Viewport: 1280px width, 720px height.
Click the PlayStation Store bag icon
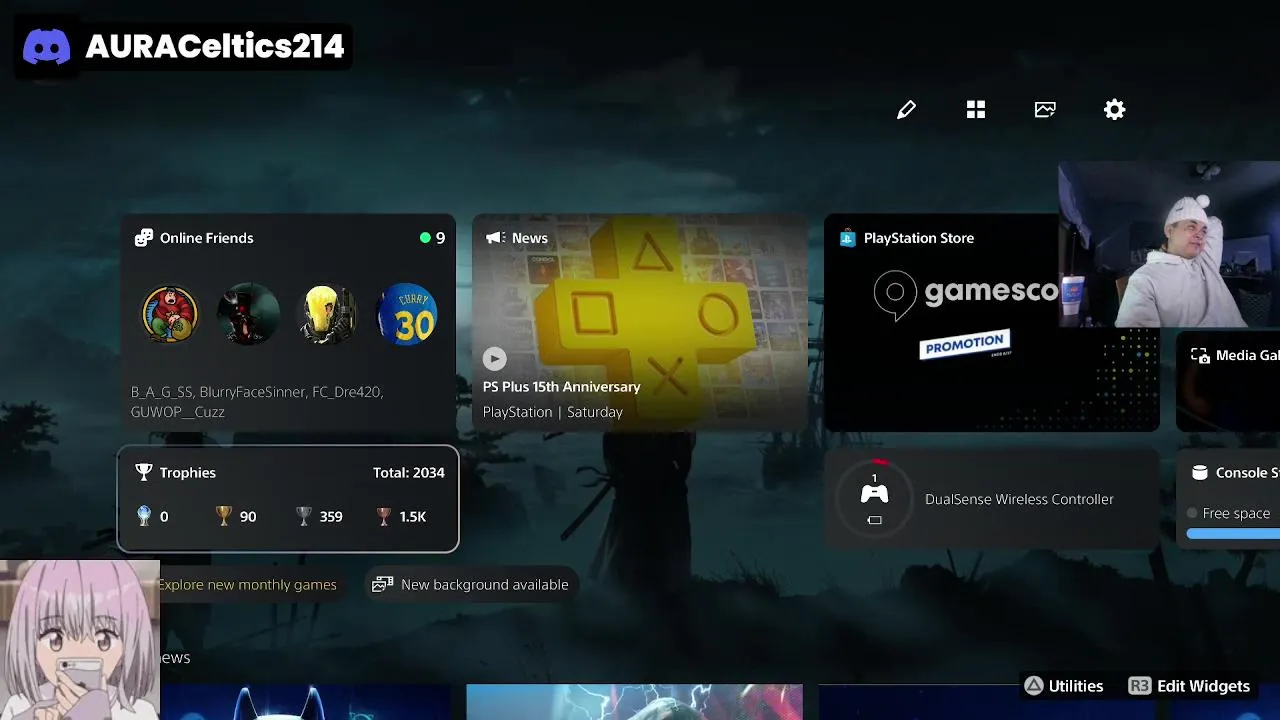(847, 238)
